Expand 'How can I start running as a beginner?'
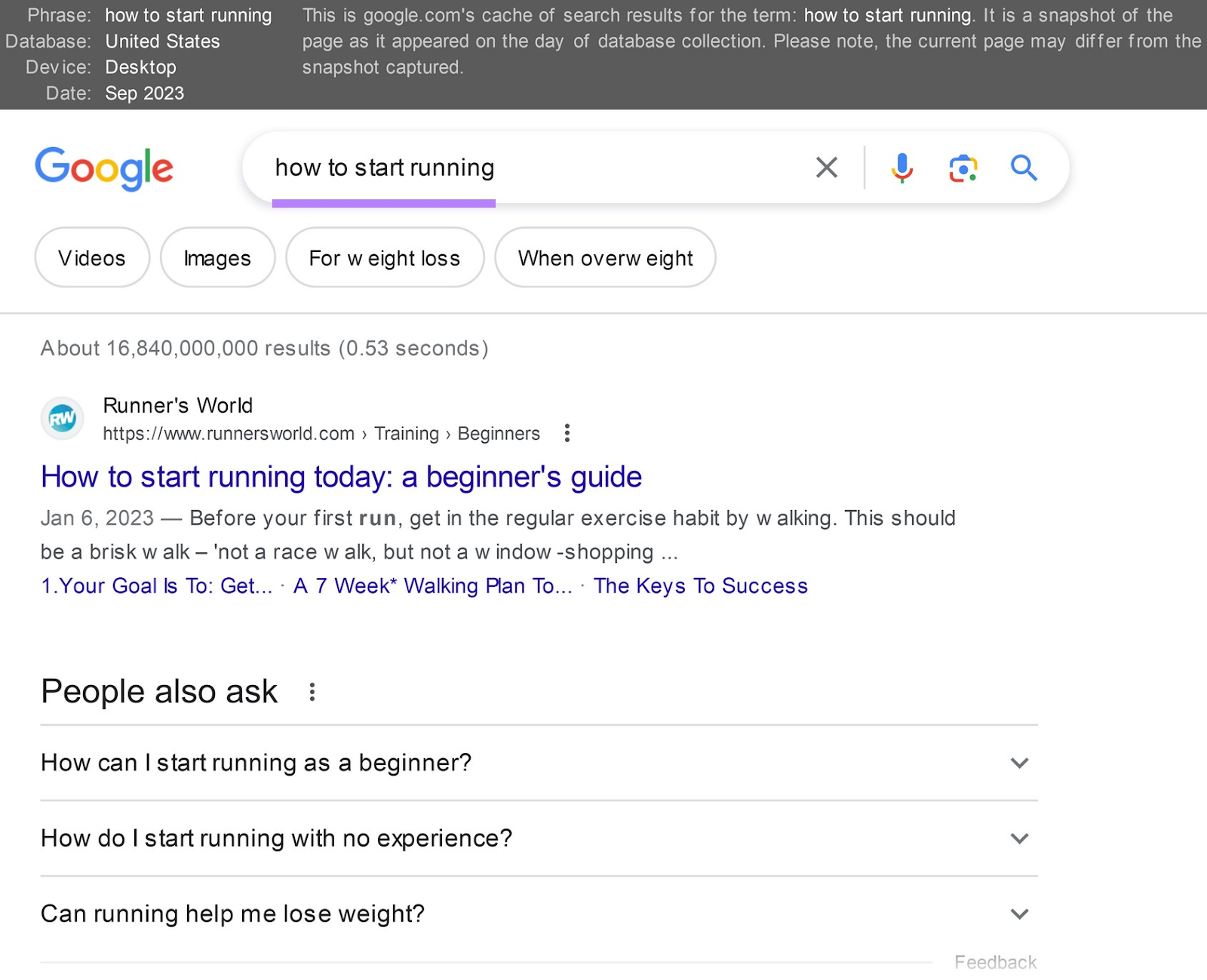Screen dimensions: 1207x980 1019,763
